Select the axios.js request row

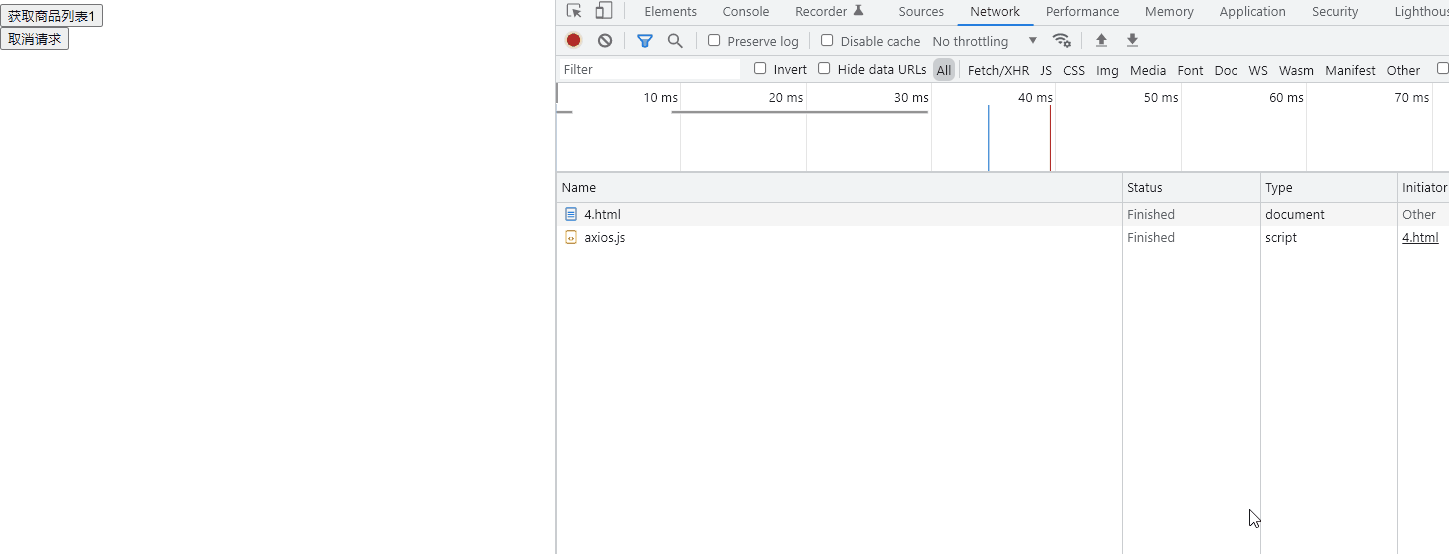coord(1003,237)
